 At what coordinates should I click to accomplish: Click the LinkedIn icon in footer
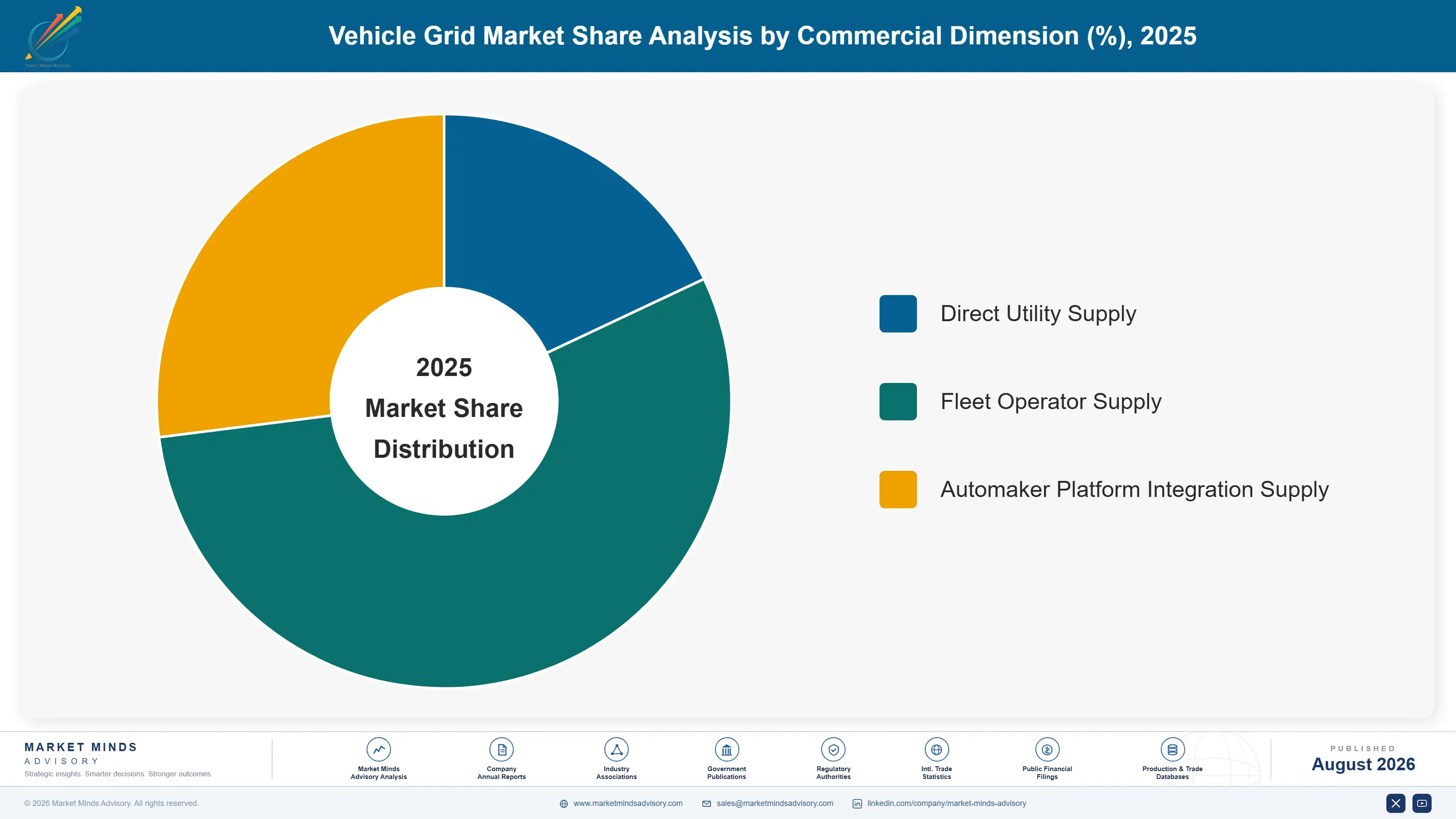click(857, 804)
